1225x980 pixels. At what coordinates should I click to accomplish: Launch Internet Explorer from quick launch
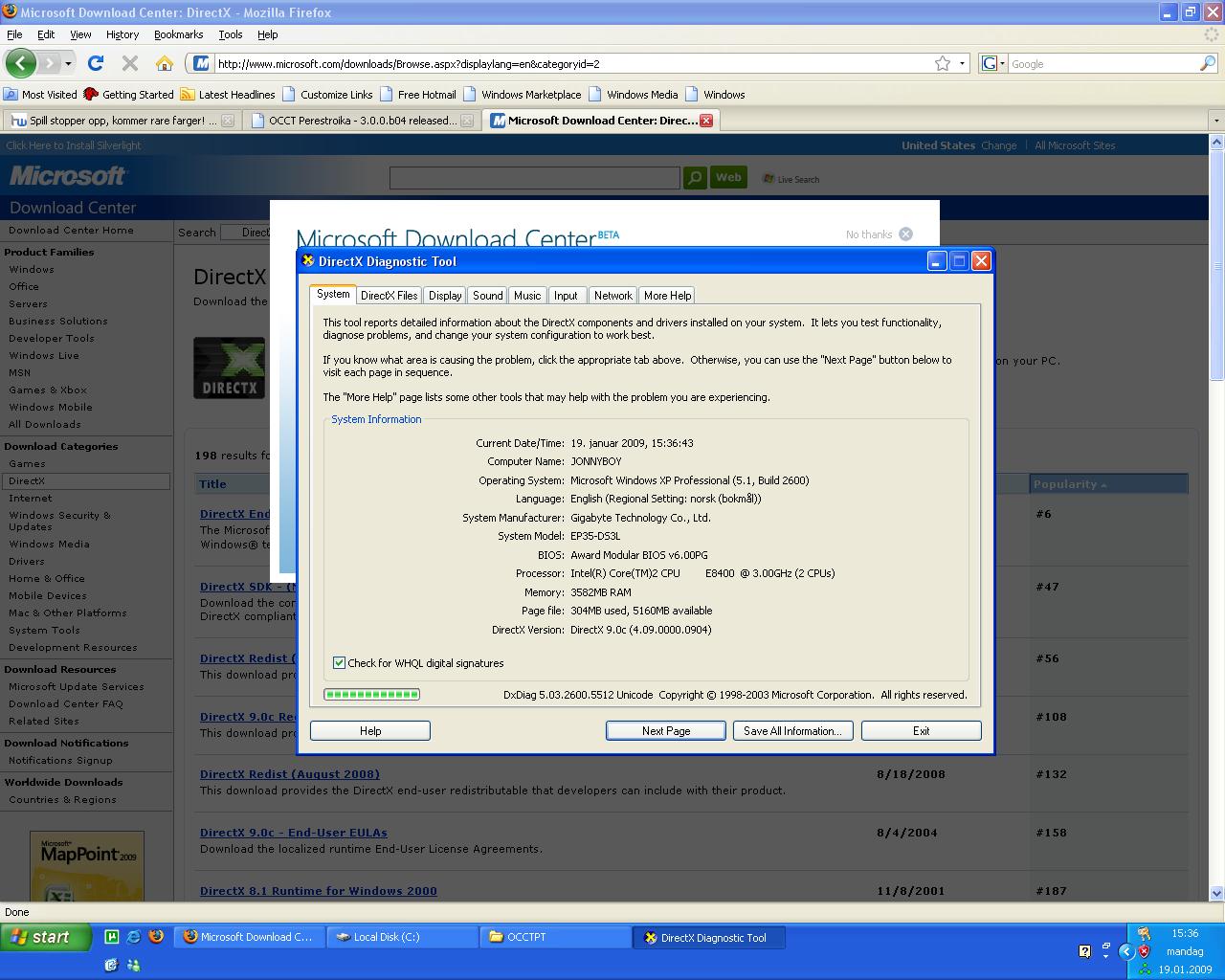pyautogui.click(x=134, y=937)
